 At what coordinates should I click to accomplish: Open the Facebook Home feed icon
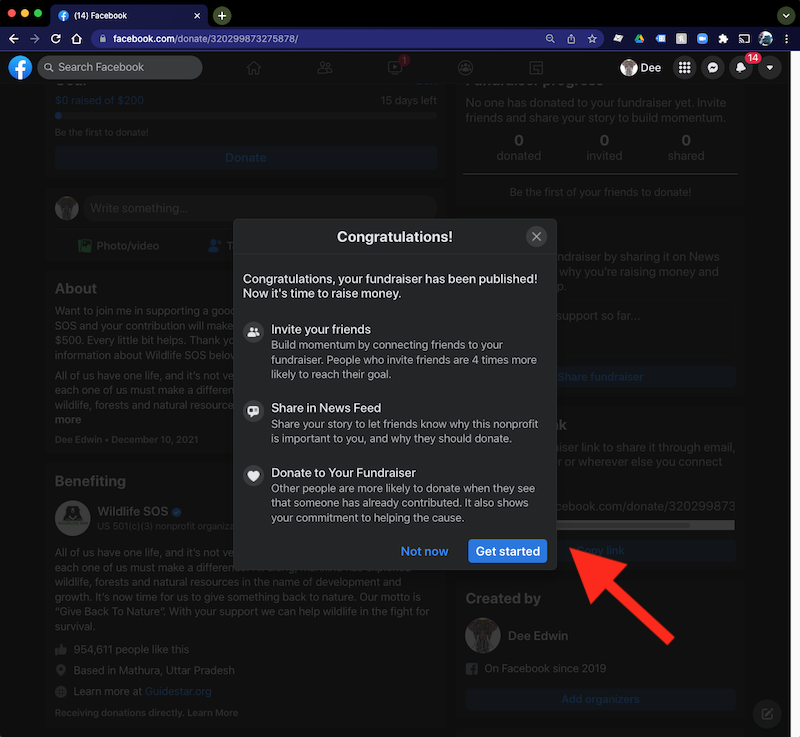(254, 68)
